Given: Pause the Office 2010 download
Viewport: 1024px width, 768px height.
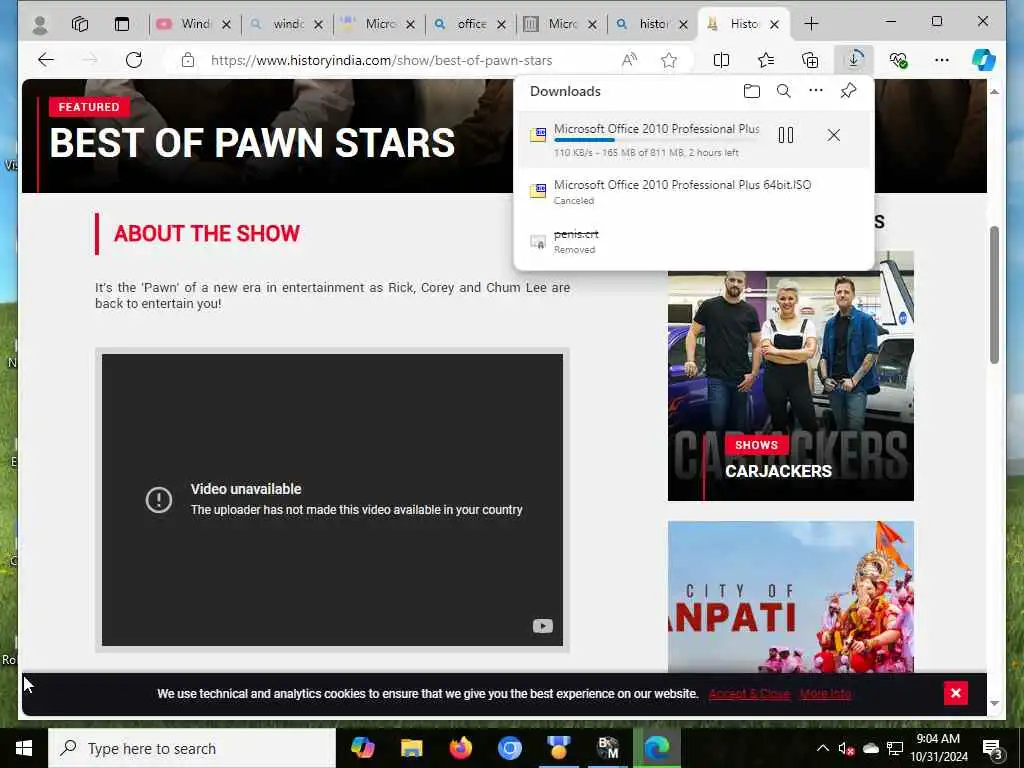Looking at the screenshot, I should [x=786, y=135].
